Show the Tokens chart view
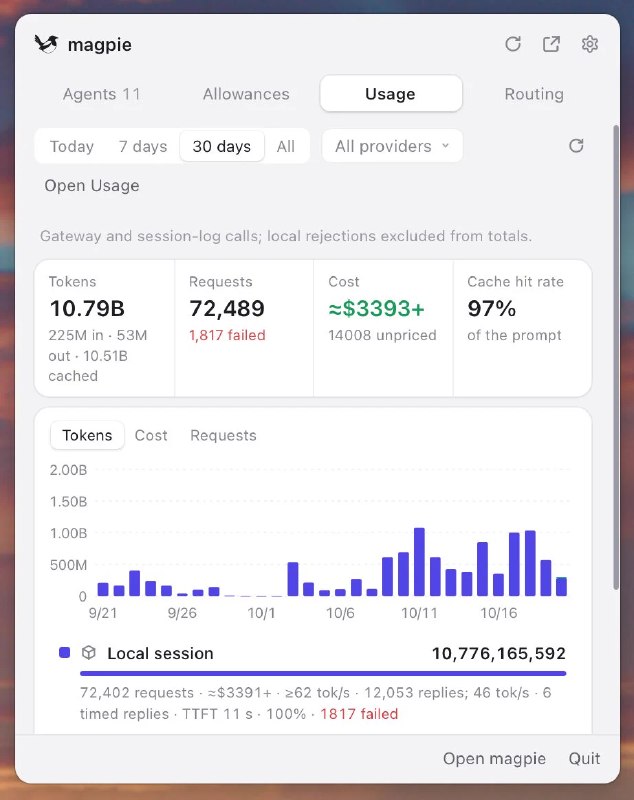The image size is (634, 800). (87, 435)
